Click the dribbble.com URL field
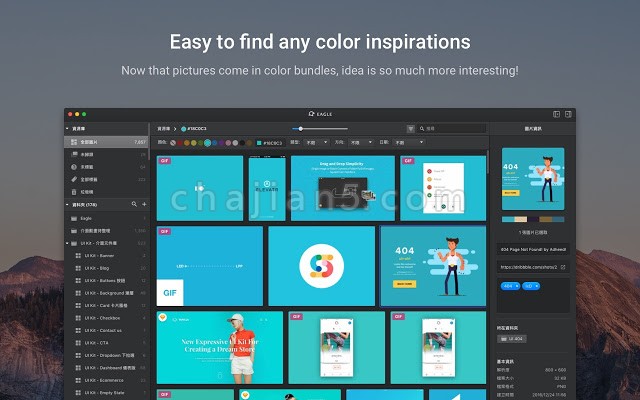 533,267
